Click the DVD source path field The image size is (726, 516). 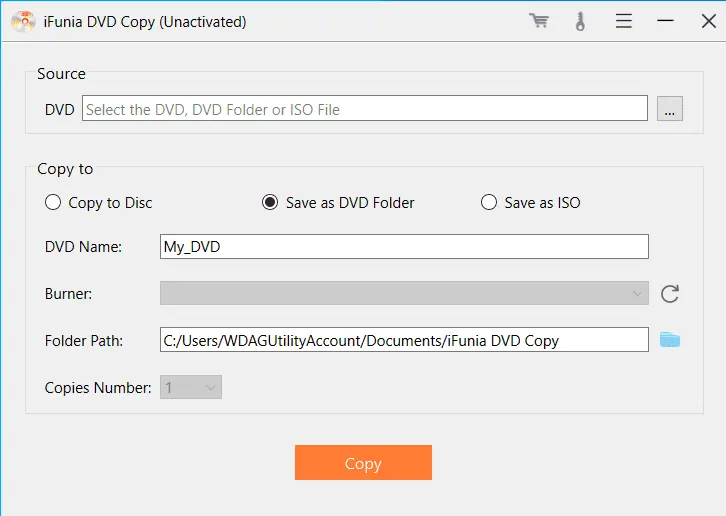click(x=365, y=109)
